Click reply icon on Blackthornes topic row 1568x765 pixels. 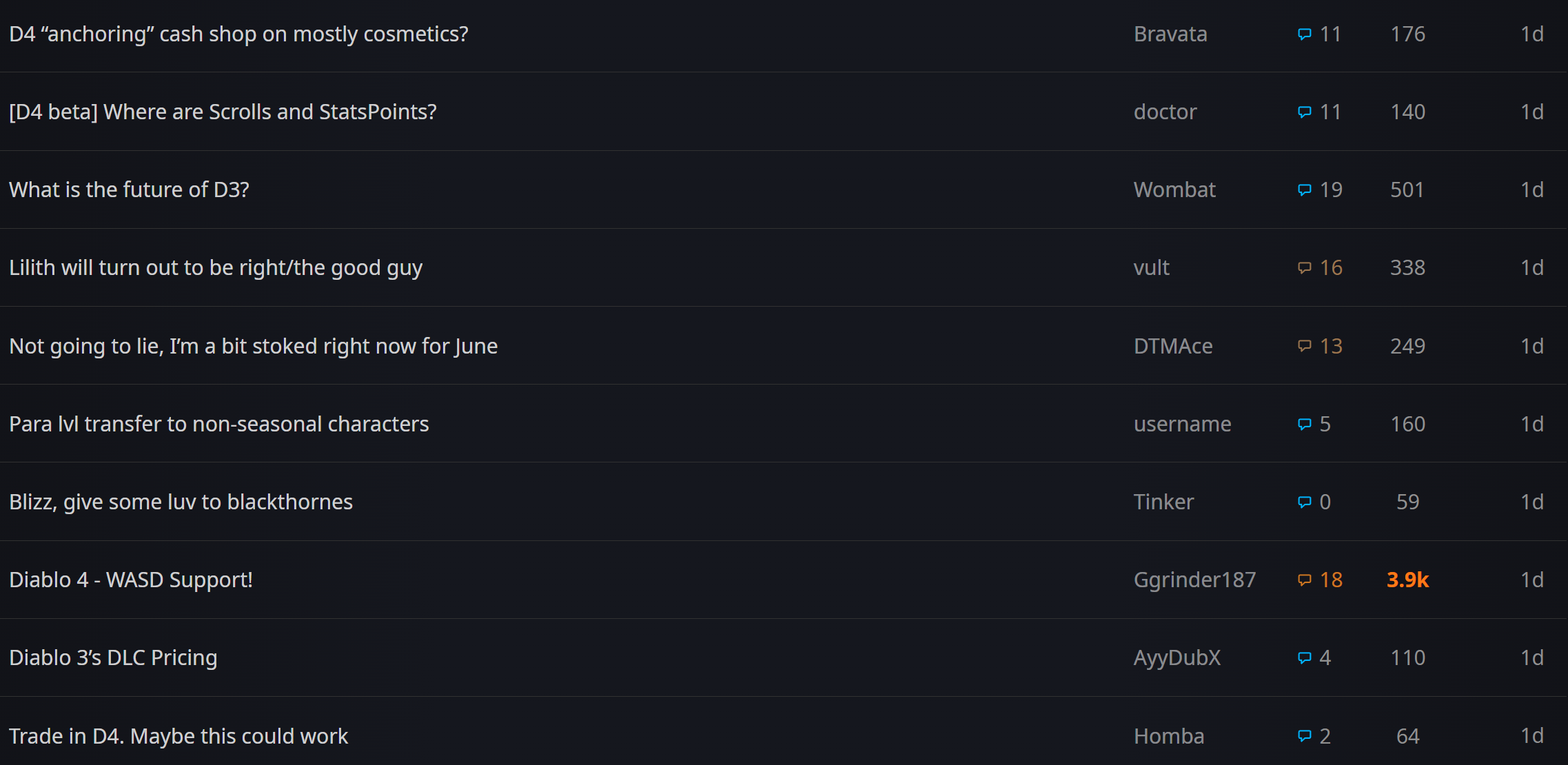pyautogui.click(x=1304, y=502)
